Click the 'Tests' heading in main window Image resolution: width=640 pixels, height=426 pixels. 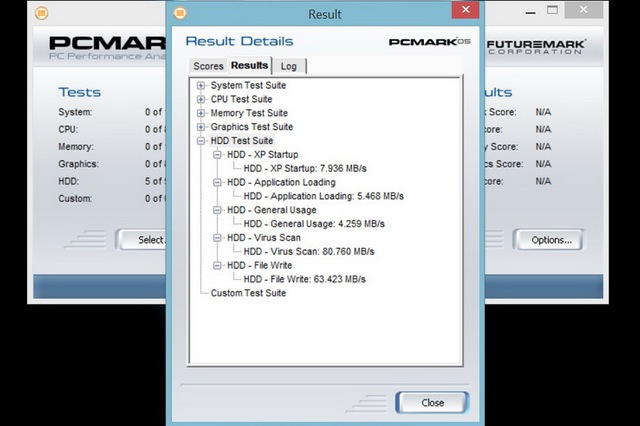[80, 92]
